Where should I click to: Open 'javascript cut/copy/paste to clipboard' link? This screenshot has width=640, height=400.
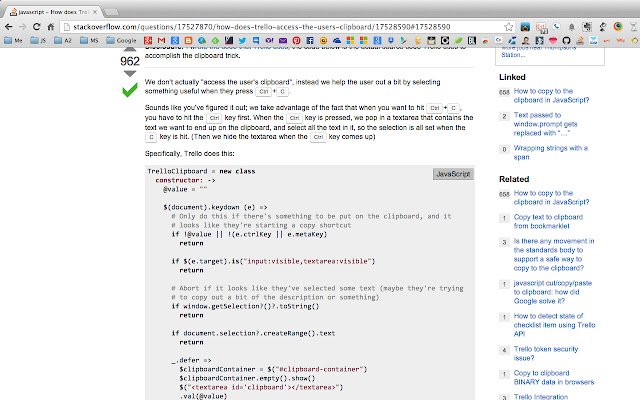point(553,292)
